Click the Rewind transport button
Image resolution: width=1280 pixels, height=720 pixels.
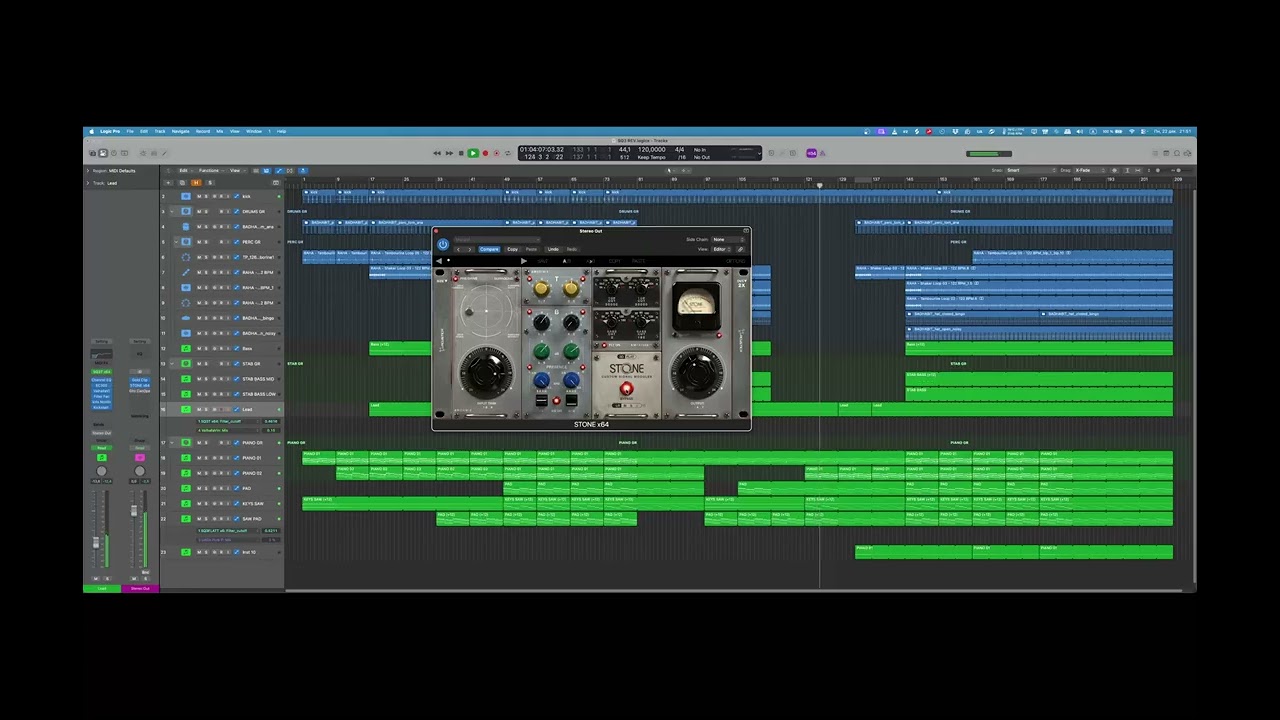coord(437,153)
